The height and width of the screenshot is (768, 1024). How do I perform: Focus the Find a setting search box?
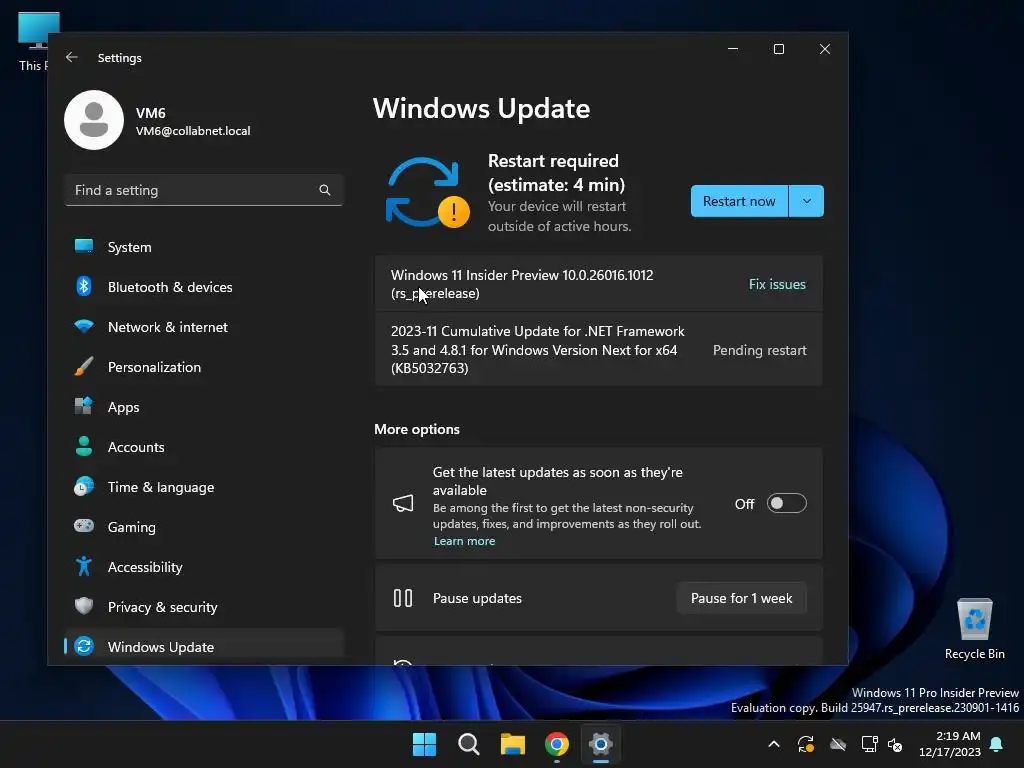(204, 190)
